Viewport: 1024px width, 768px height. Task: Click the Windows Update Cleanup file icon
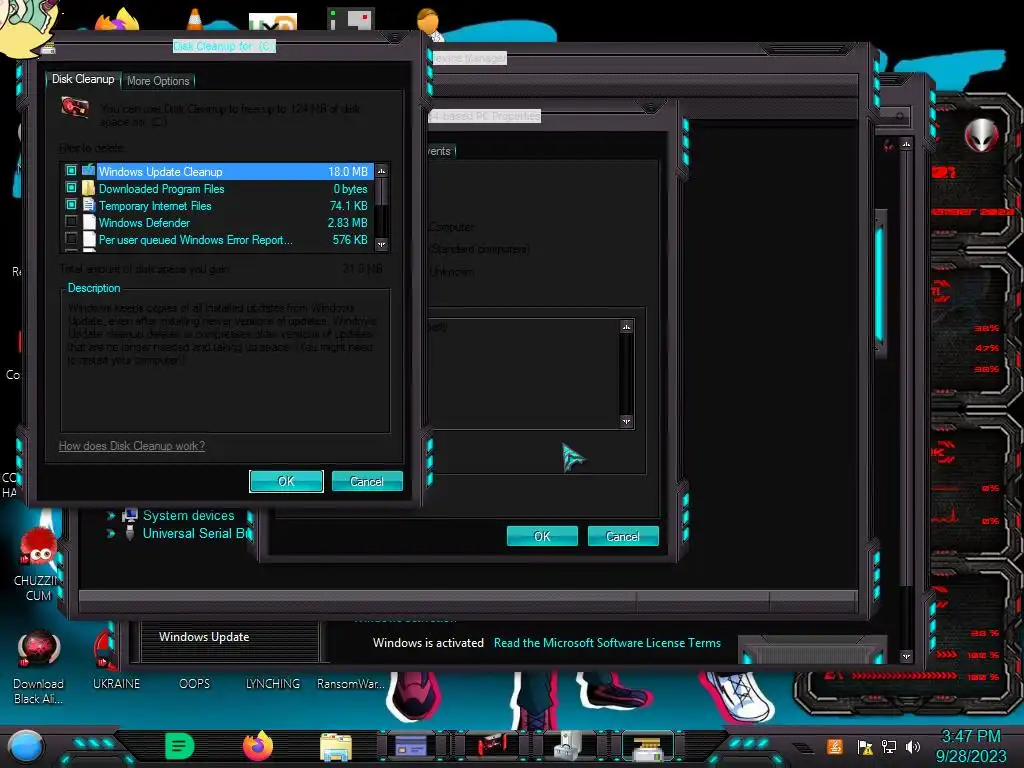coord(89,170)
